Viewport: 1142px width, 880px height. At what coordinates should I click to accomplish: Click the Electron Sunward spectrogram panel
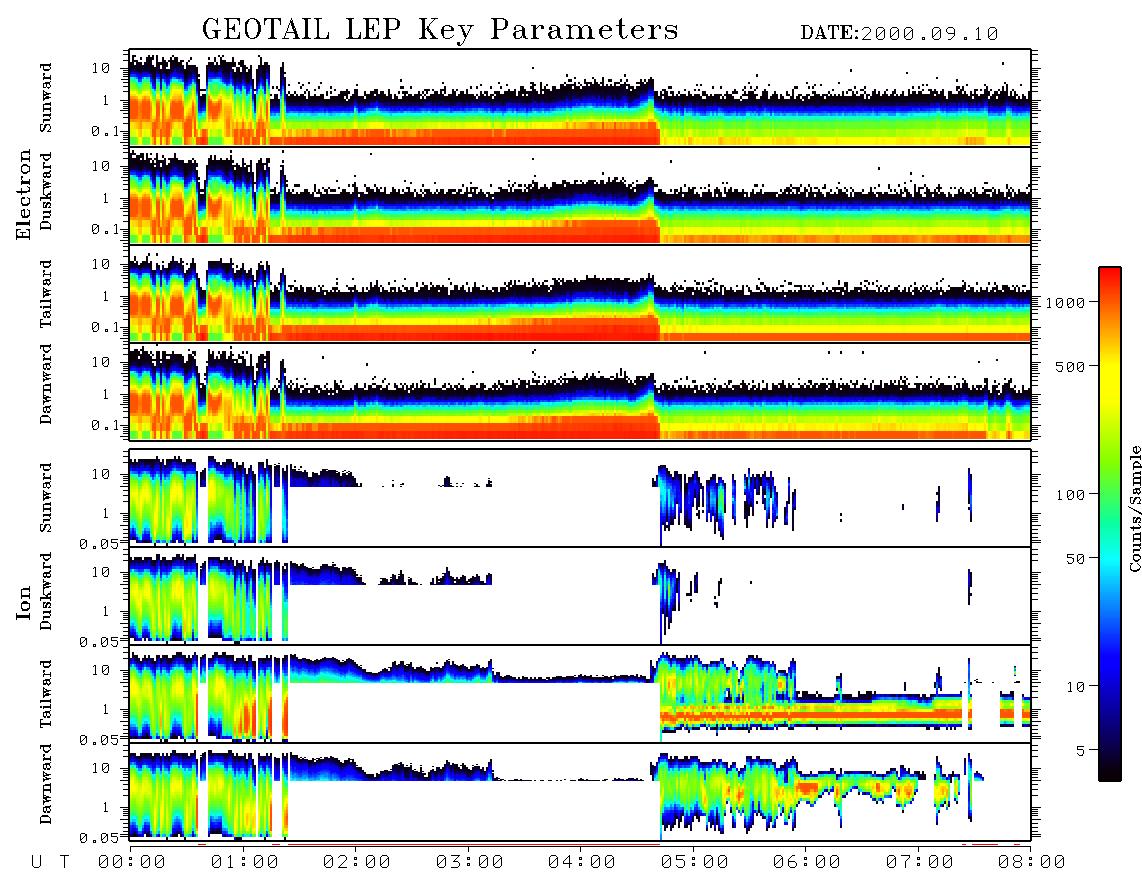(x=580, y=98)
